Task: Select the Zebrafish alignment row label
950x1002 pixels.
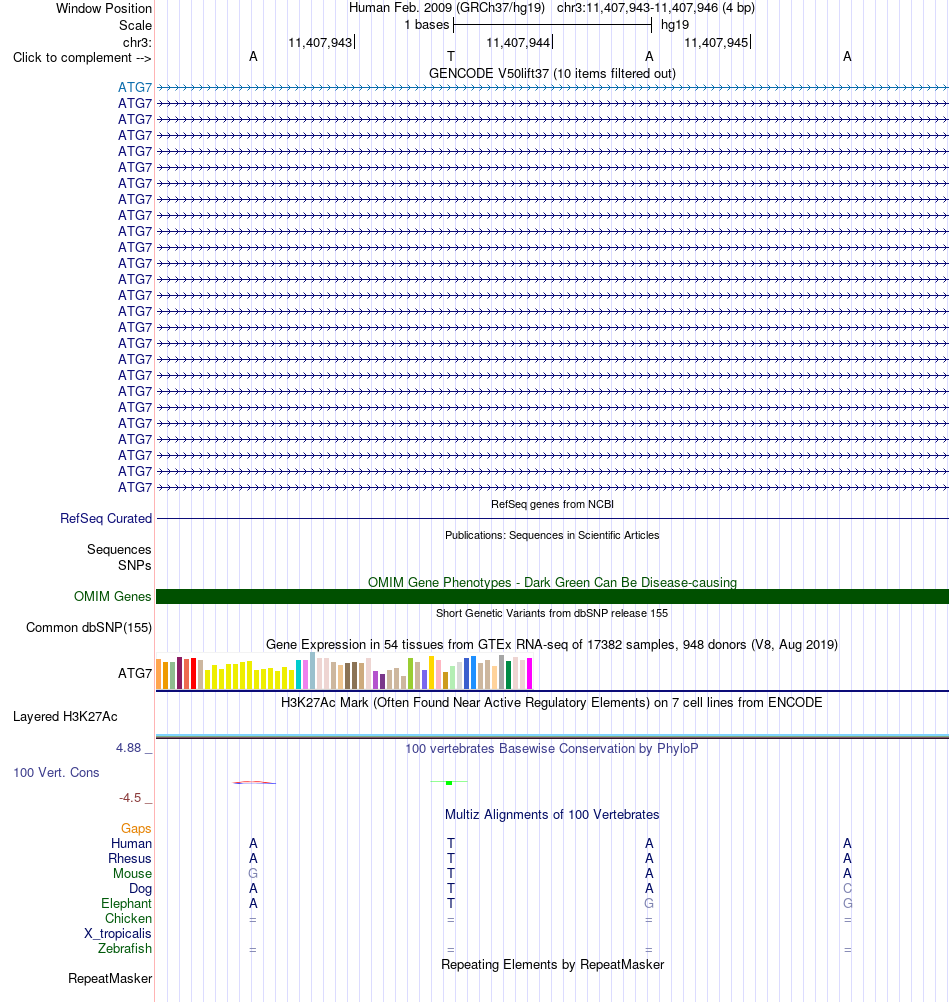Action: (x=125, y=948)
